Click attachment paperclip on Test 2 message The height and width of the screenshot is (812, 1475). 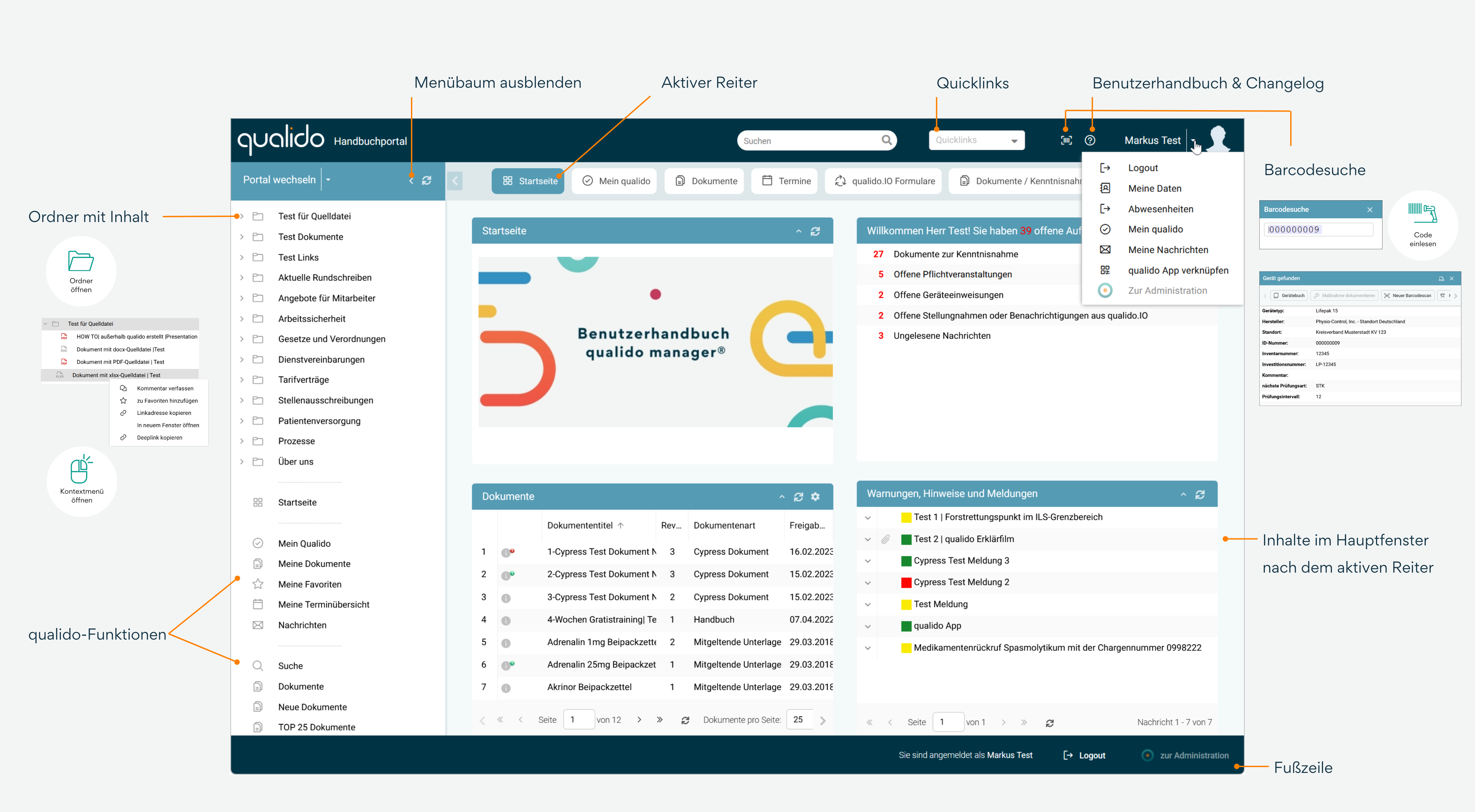coord(885,539)
